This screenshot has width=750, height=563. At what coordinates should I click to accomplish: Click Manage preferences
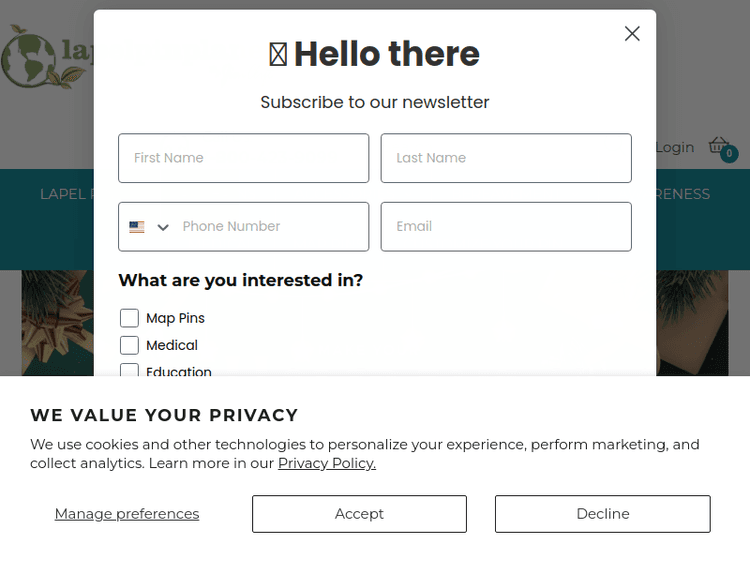[x=127, y=514]
